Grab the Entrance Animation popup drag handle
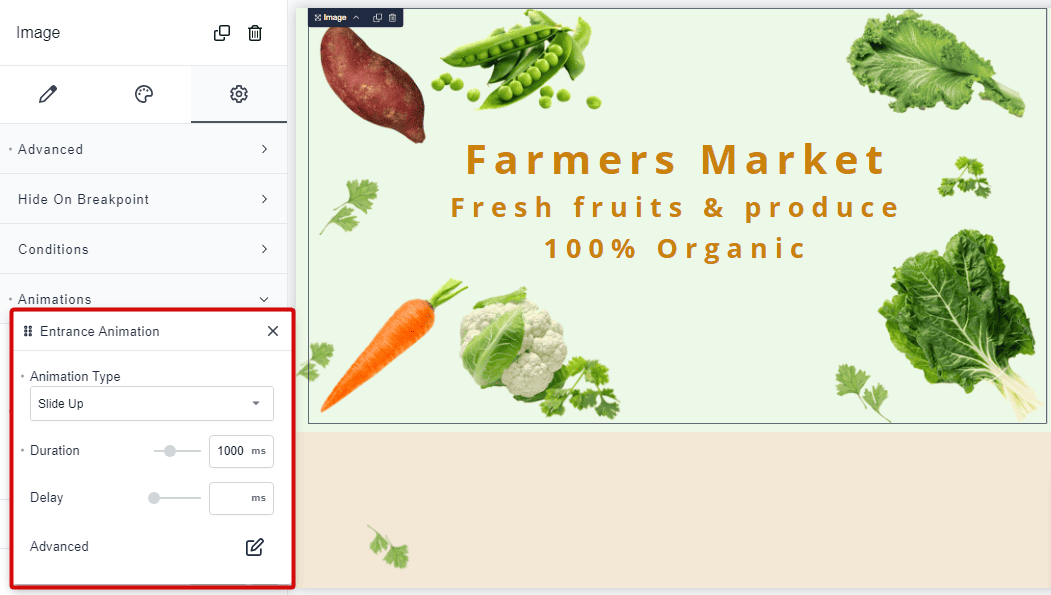Screen dimensions: 1051x595 pos(27,331)
